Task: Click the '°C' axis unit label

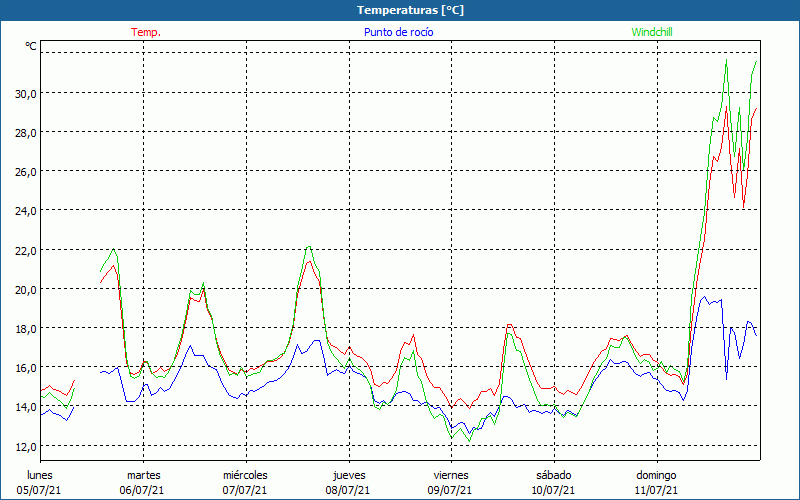Action: (x=31, y=46)
